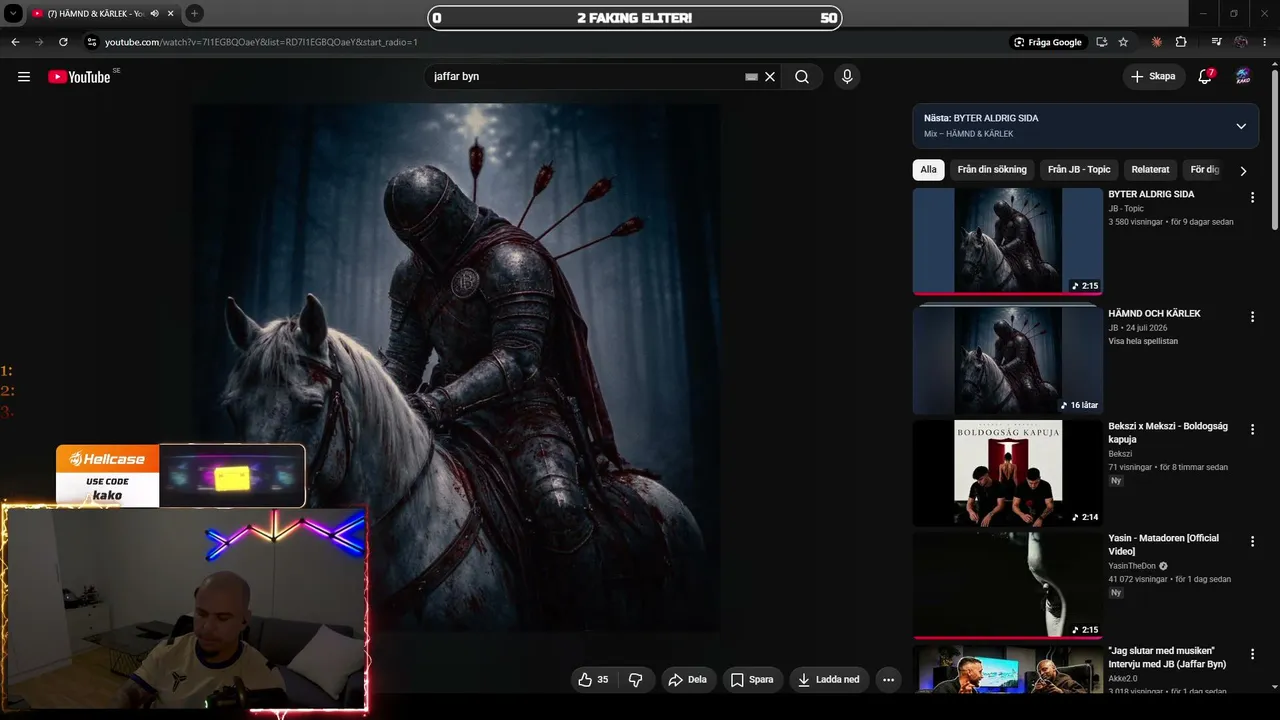Clear the search field with the X
This screenshot has height=720, width=1280.
[770, 77]
